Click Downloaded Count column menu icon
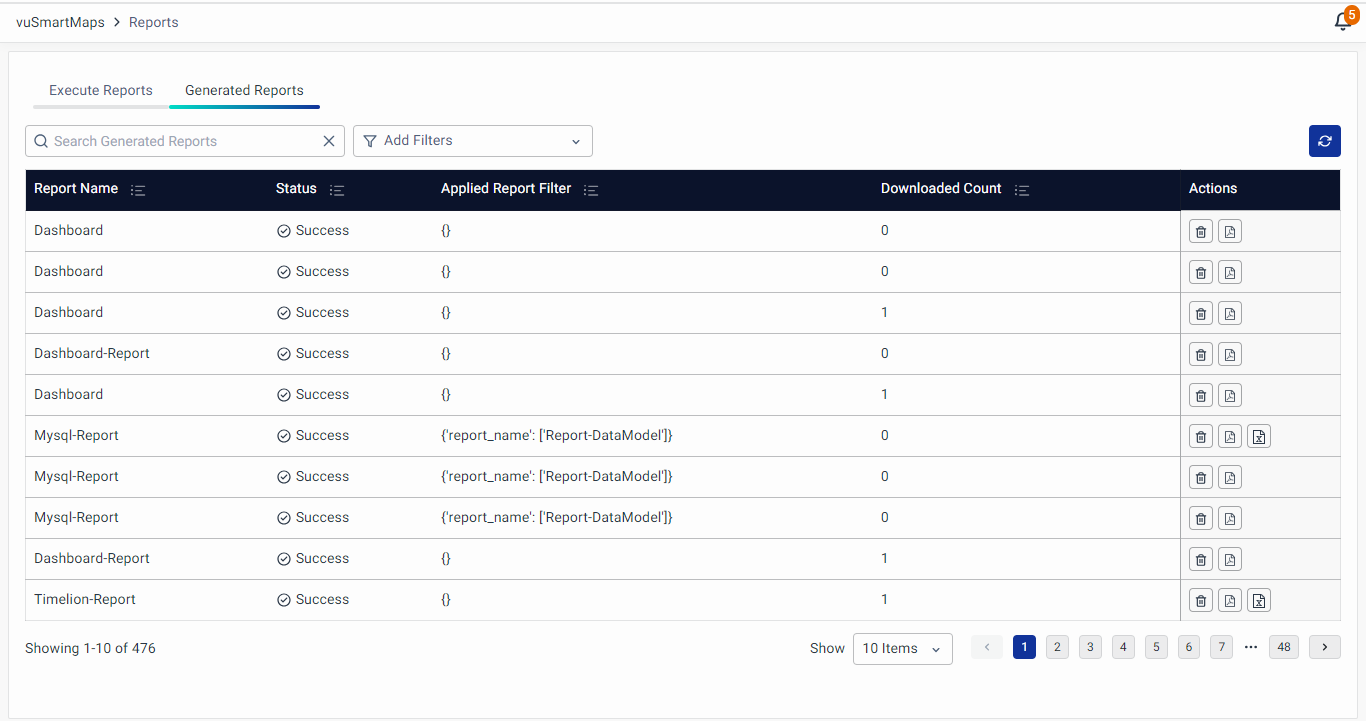1366x721 pixels. point(1021,190)
